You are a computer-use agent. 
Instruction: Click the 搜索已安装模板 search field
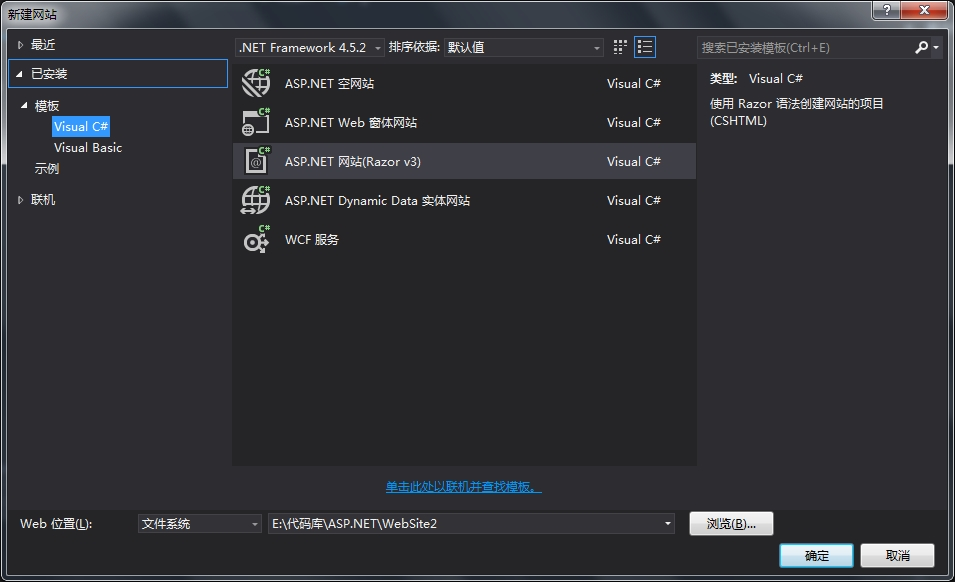click(x=804, y=47)
